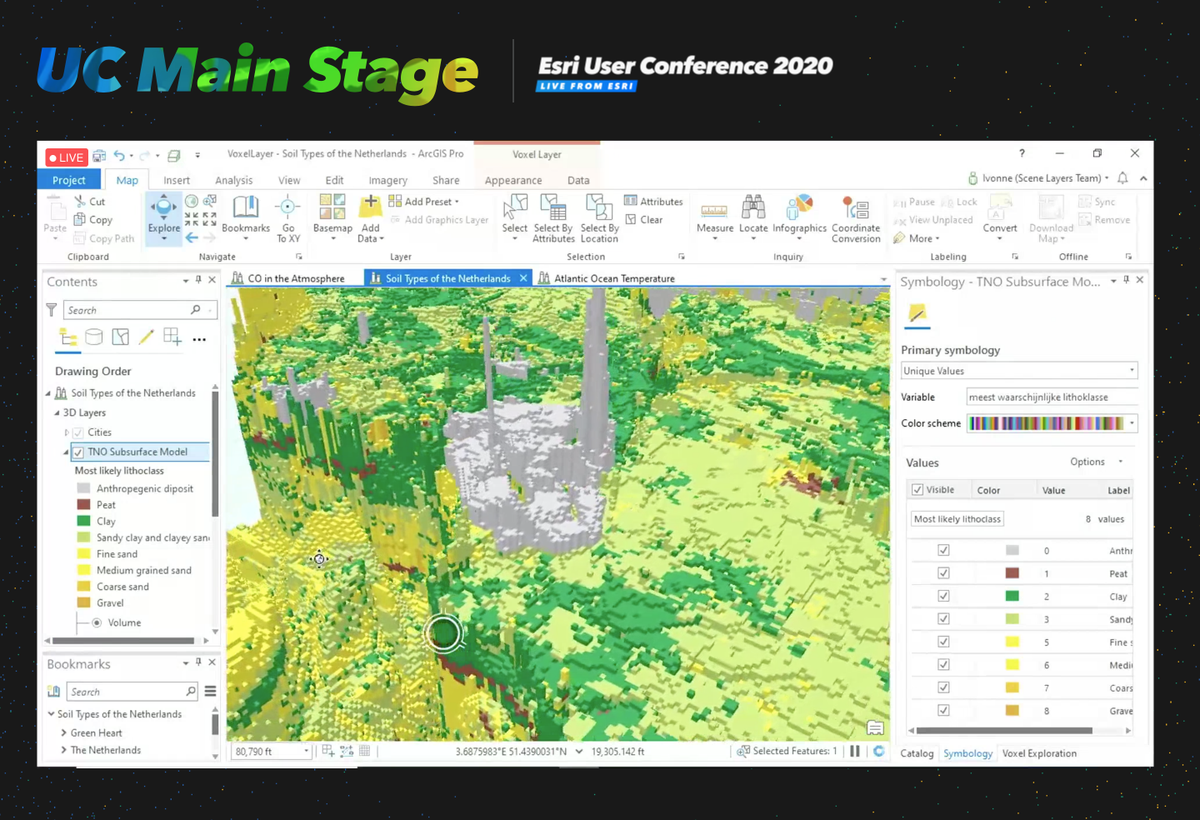This screenshot has width=1200, height=820.
Task: Select the Volume radio button
Action: (97, 623)
